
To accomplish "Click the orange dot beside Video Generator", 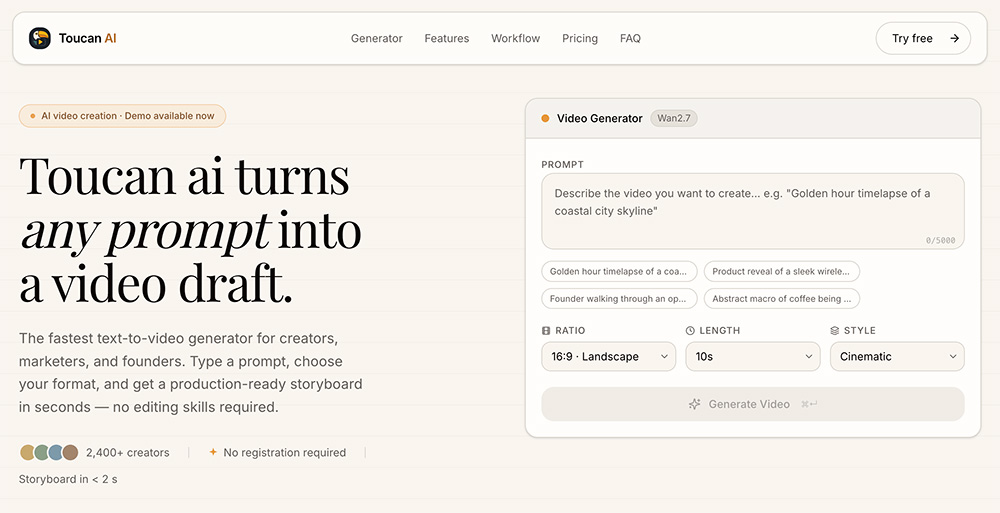I will coord(545,118).
